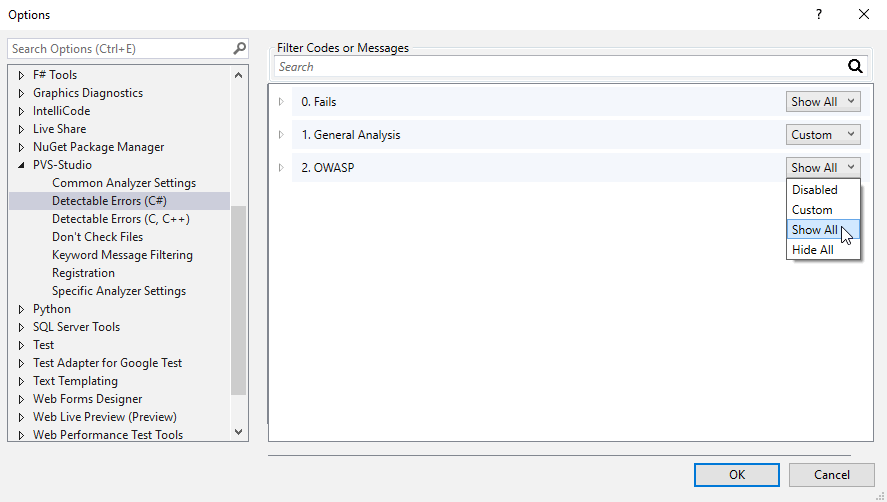
Task: Select Detectable Errors (C, C++) item
Action: pos(120,219)
